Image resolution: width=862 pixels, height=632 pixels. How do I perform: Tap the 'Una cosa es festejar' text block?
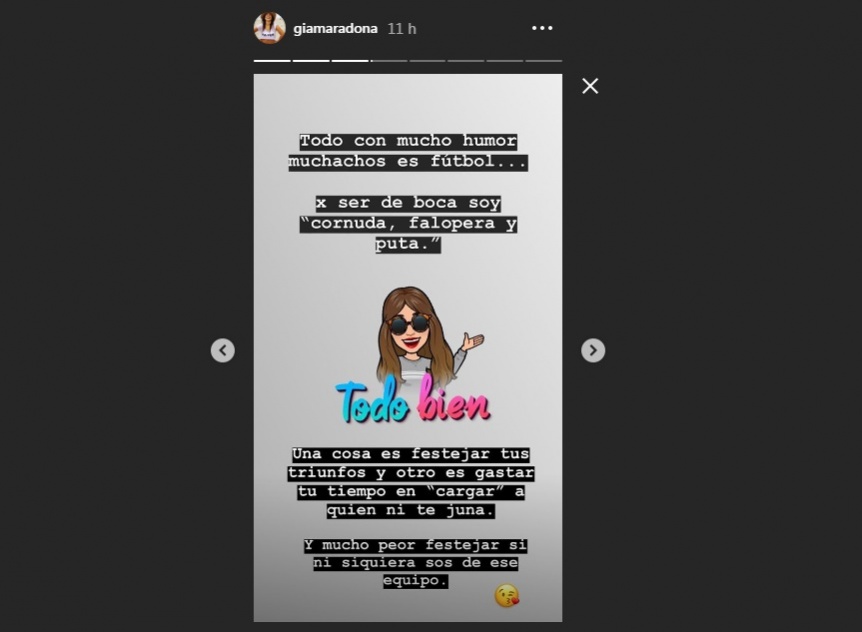tap(411, 482)
